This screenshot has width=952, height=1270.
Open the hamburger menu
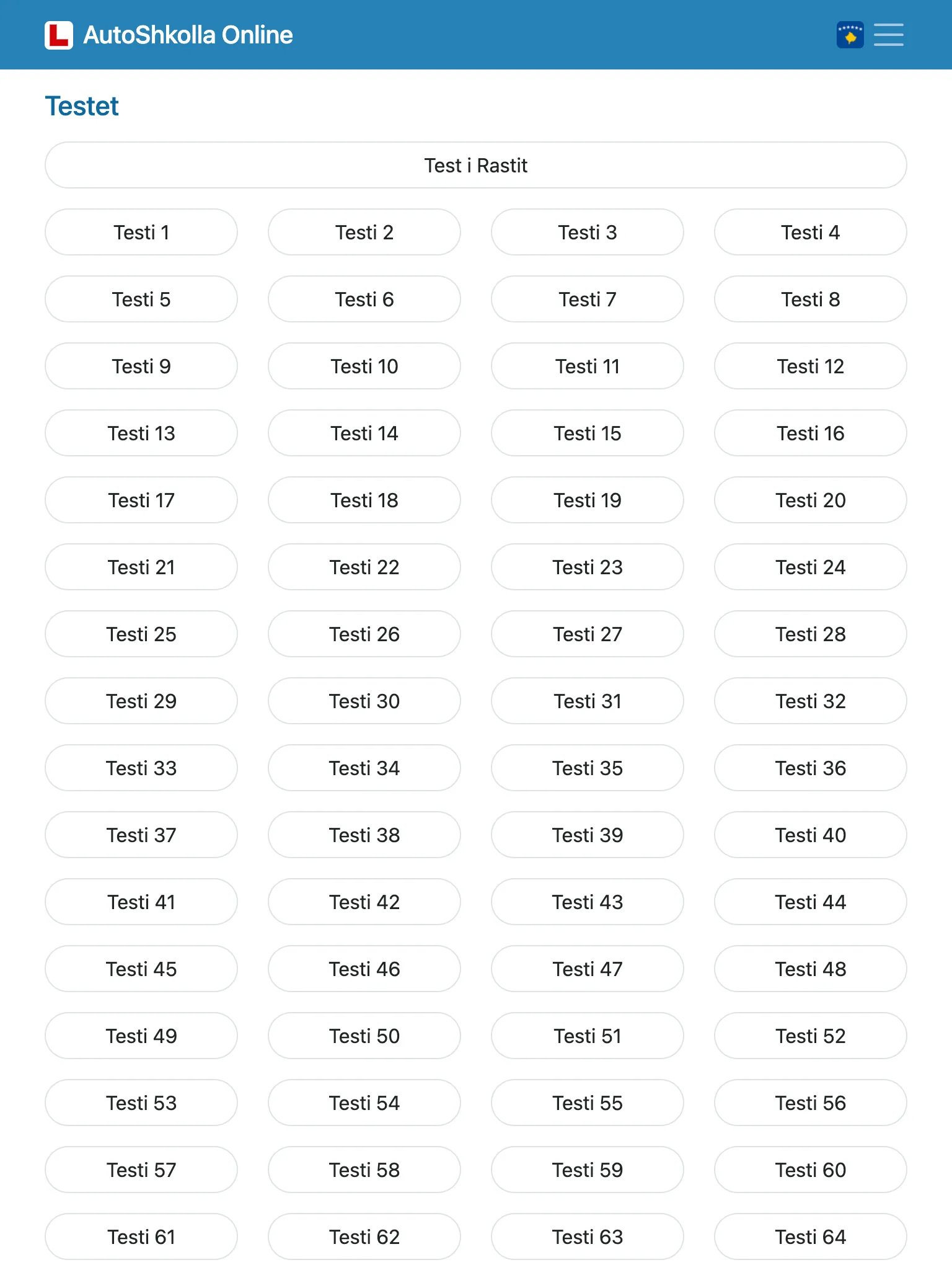[888, 35]
